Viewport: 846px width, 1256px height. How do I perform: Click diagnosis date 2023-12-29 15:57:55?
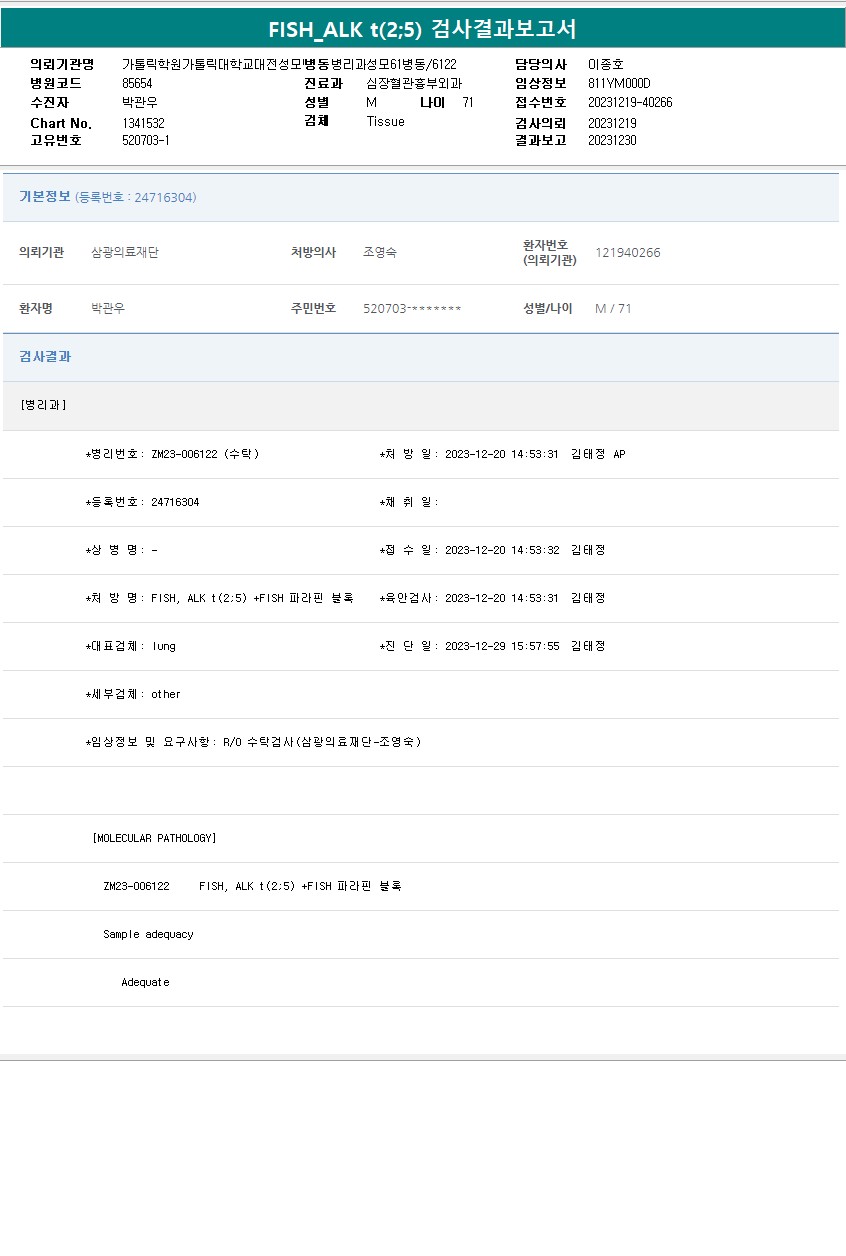501,646
